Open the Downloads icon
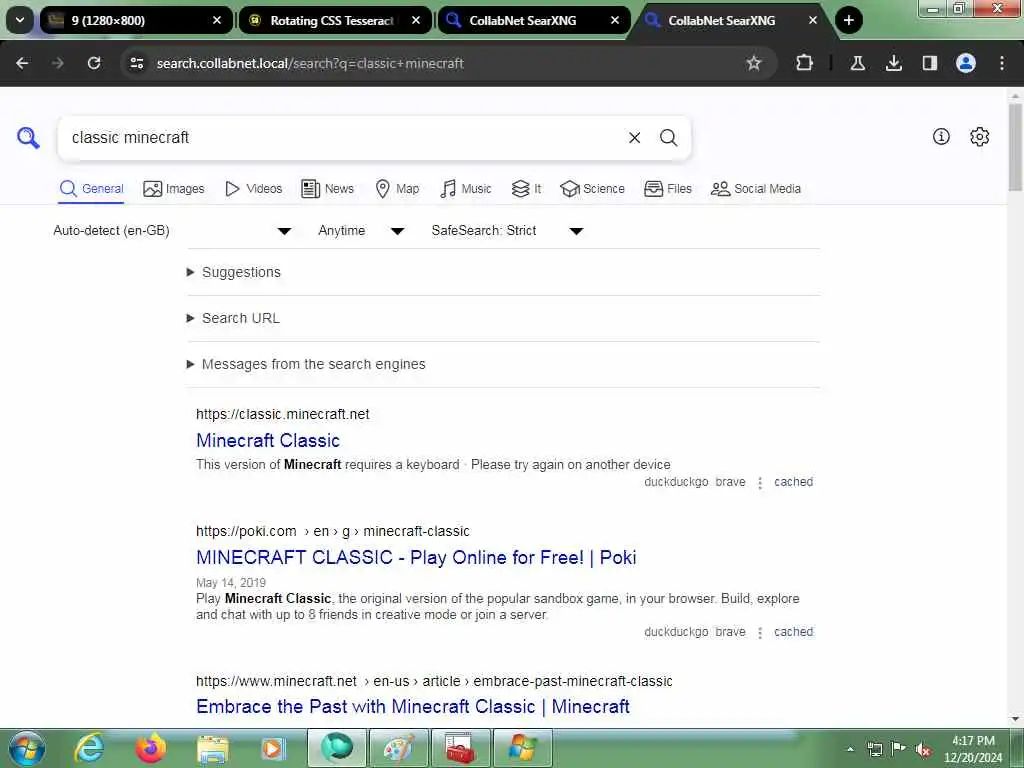Viewport: 1024px width, 768px height. pyautogui.click(x=894, y=63)
